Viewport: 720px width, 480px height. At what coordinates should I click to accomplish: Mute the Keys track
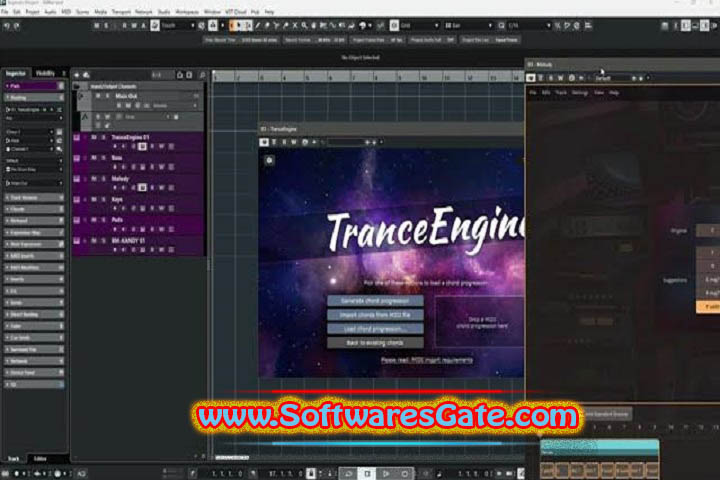pos(94,199)
